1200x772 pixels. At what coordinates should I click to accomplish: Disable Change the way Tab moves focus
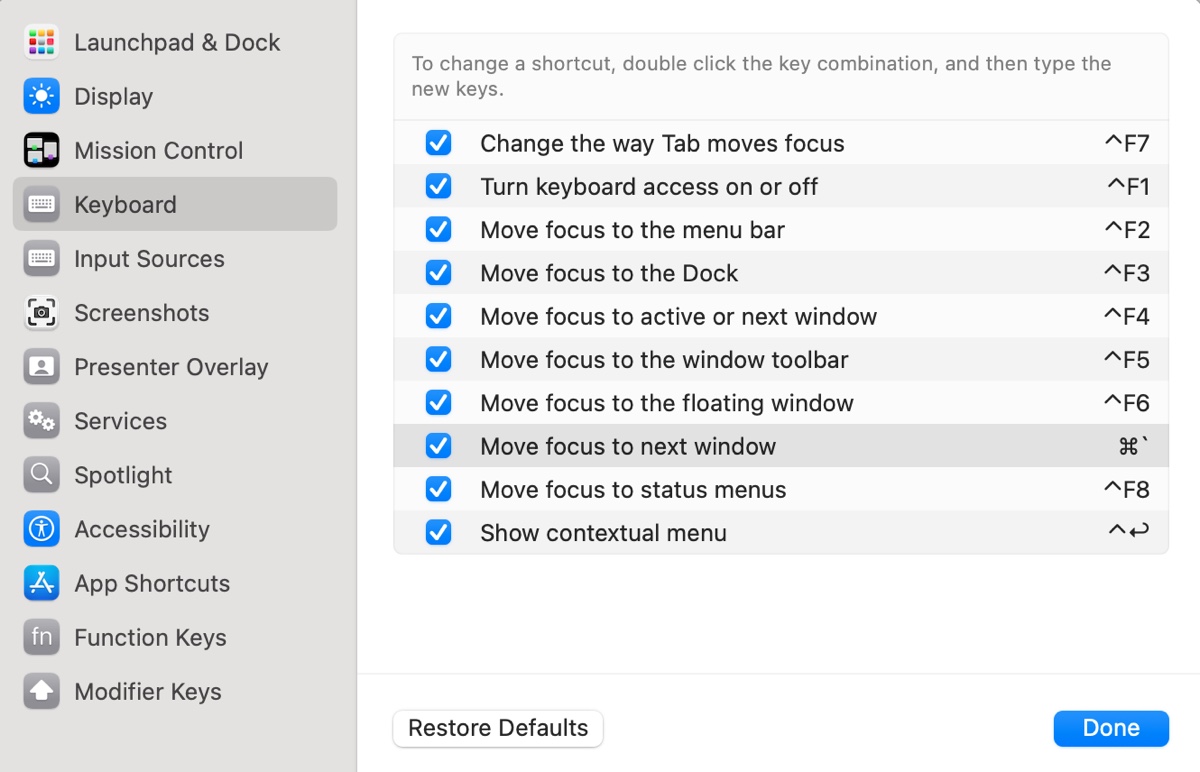pos(438,143)
